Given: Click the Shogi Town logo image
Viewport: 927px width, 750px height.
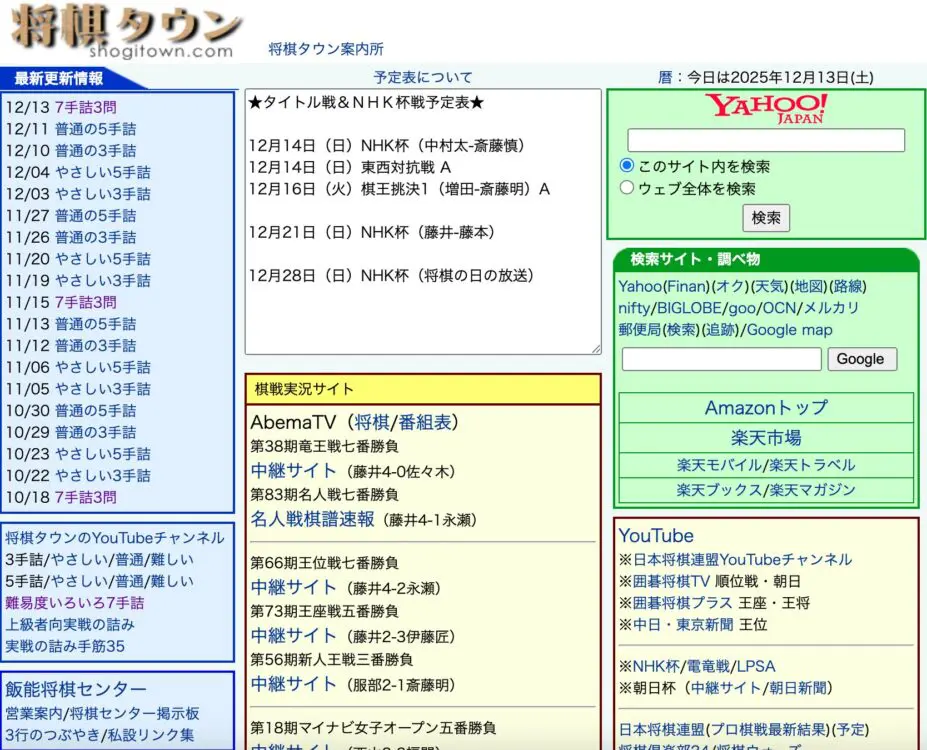Looking at the screenshot, I should [125, 32].
